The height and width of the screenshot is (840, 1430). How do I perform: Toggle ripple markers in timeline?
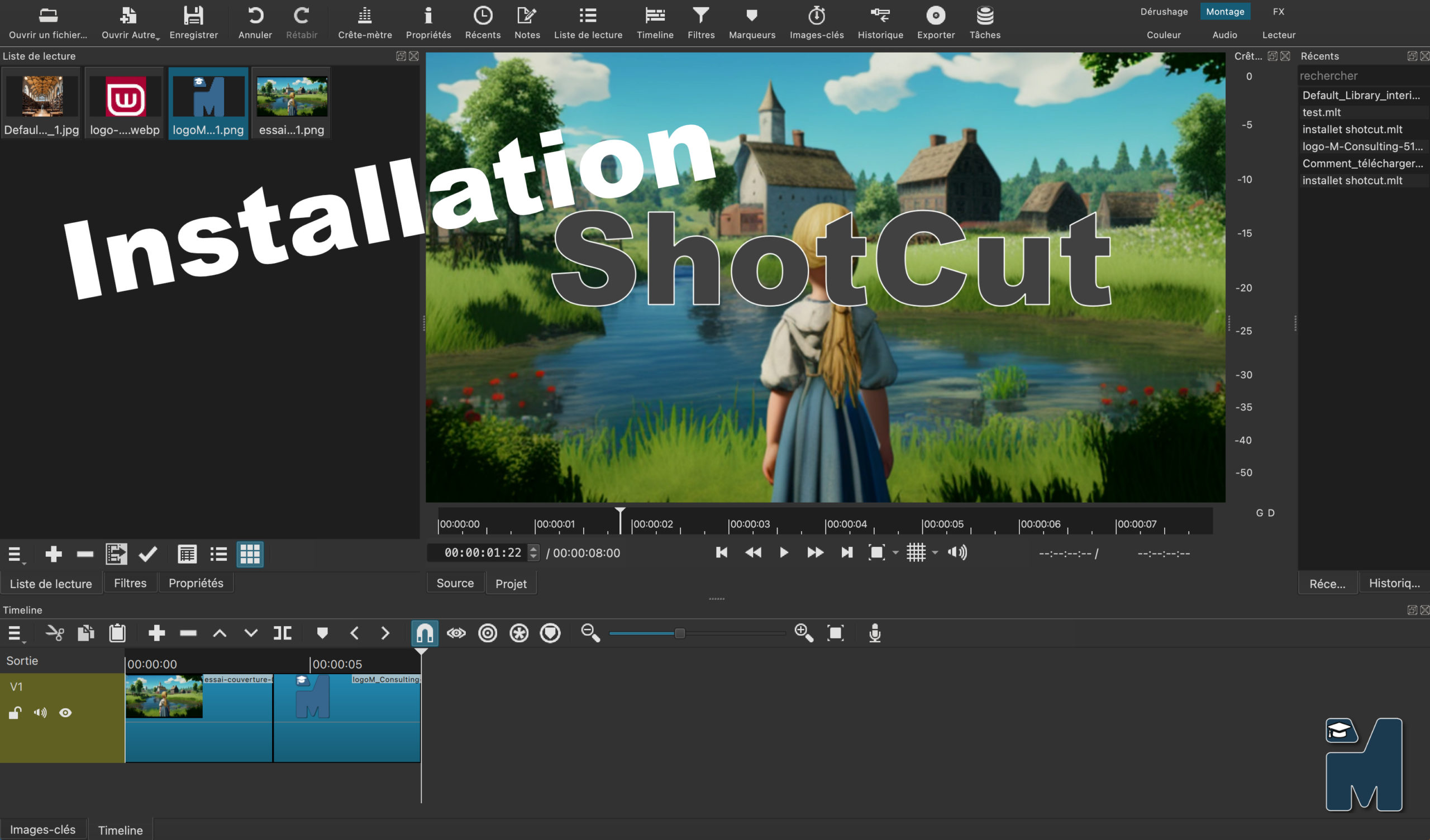[x=550, y=633]
